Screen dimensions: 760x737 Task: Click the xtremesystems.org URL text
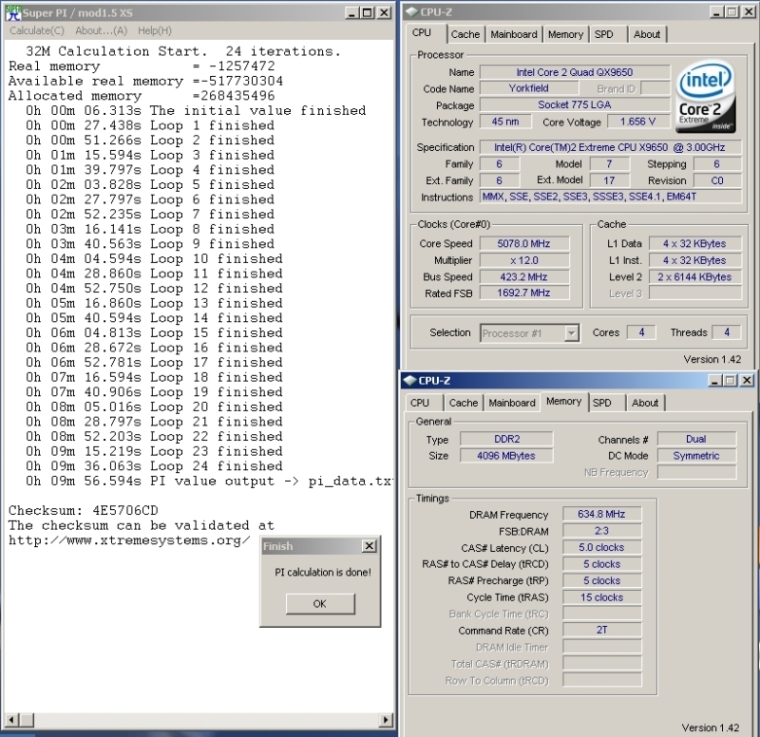pos(129,540)
